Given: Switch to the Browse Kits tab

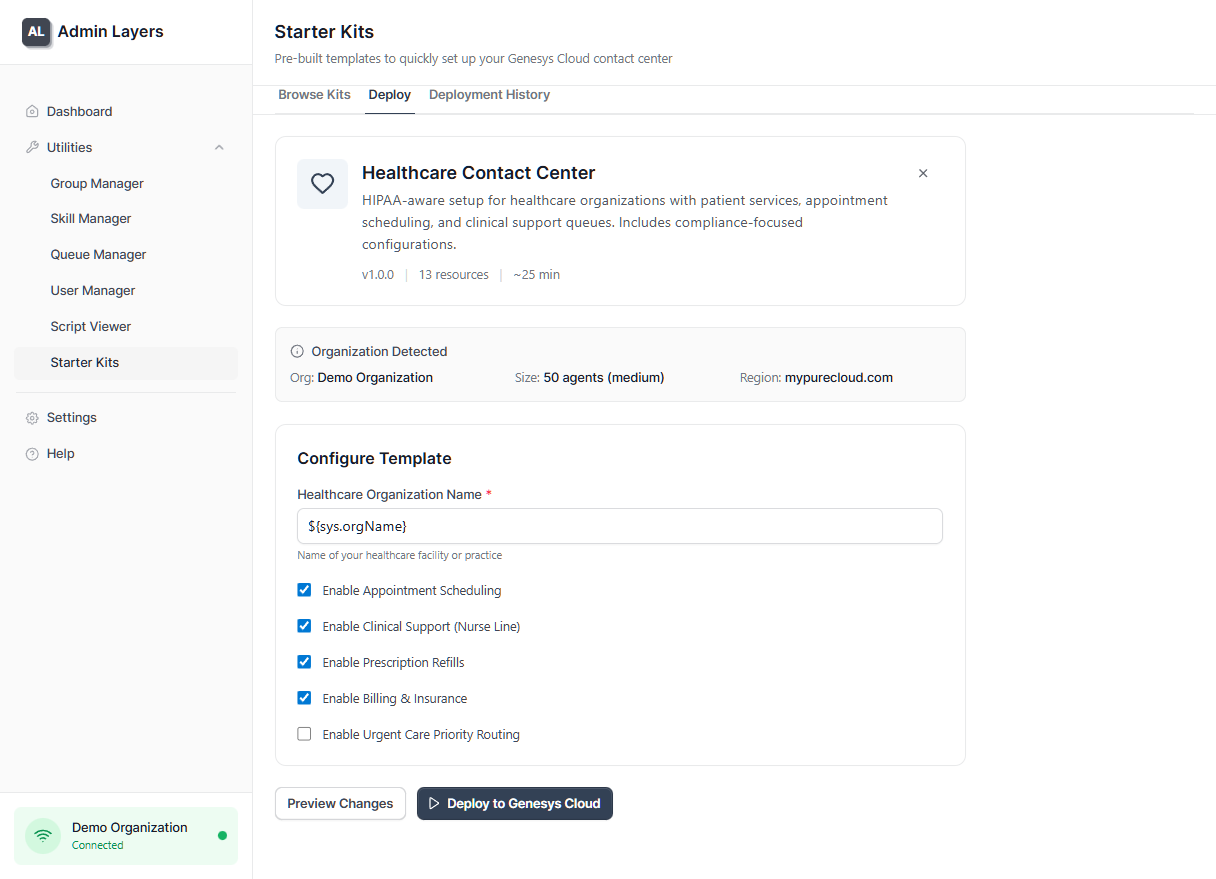Looking at the screenshot, I should pos(314,94).
